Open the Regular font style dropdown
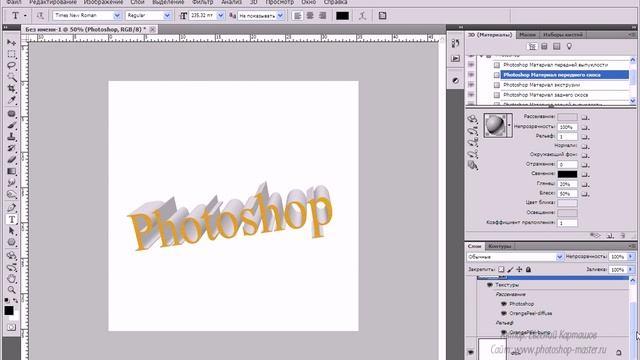The width and height of the screenshot is (640, 360). pos(167,16)
